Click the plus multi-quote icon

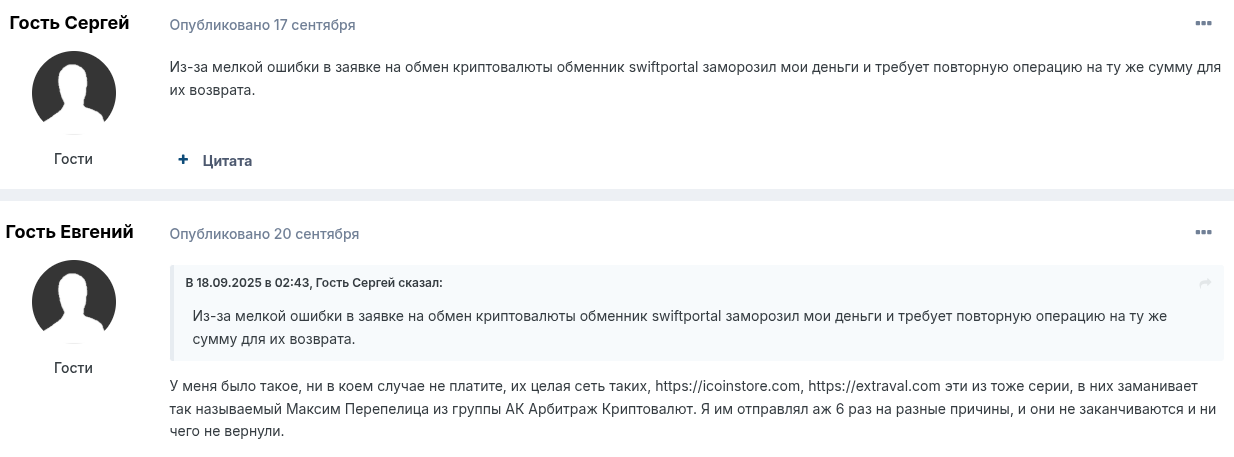tap(183, 160)
